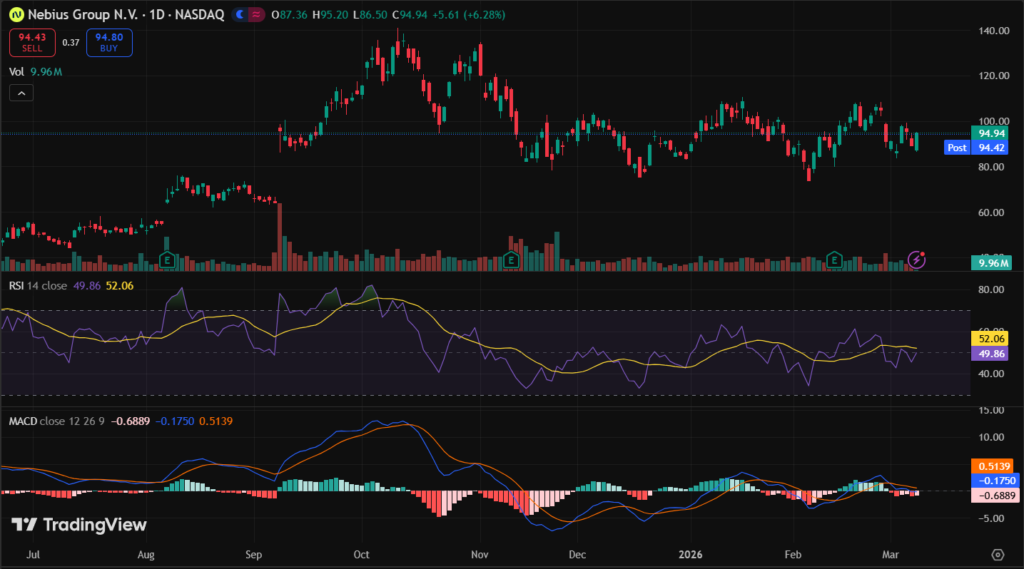This screenshot has height=569, width=1024.
Task: Collapse the indicator legend with chevron arrow
Action: [x=22, y=93]
